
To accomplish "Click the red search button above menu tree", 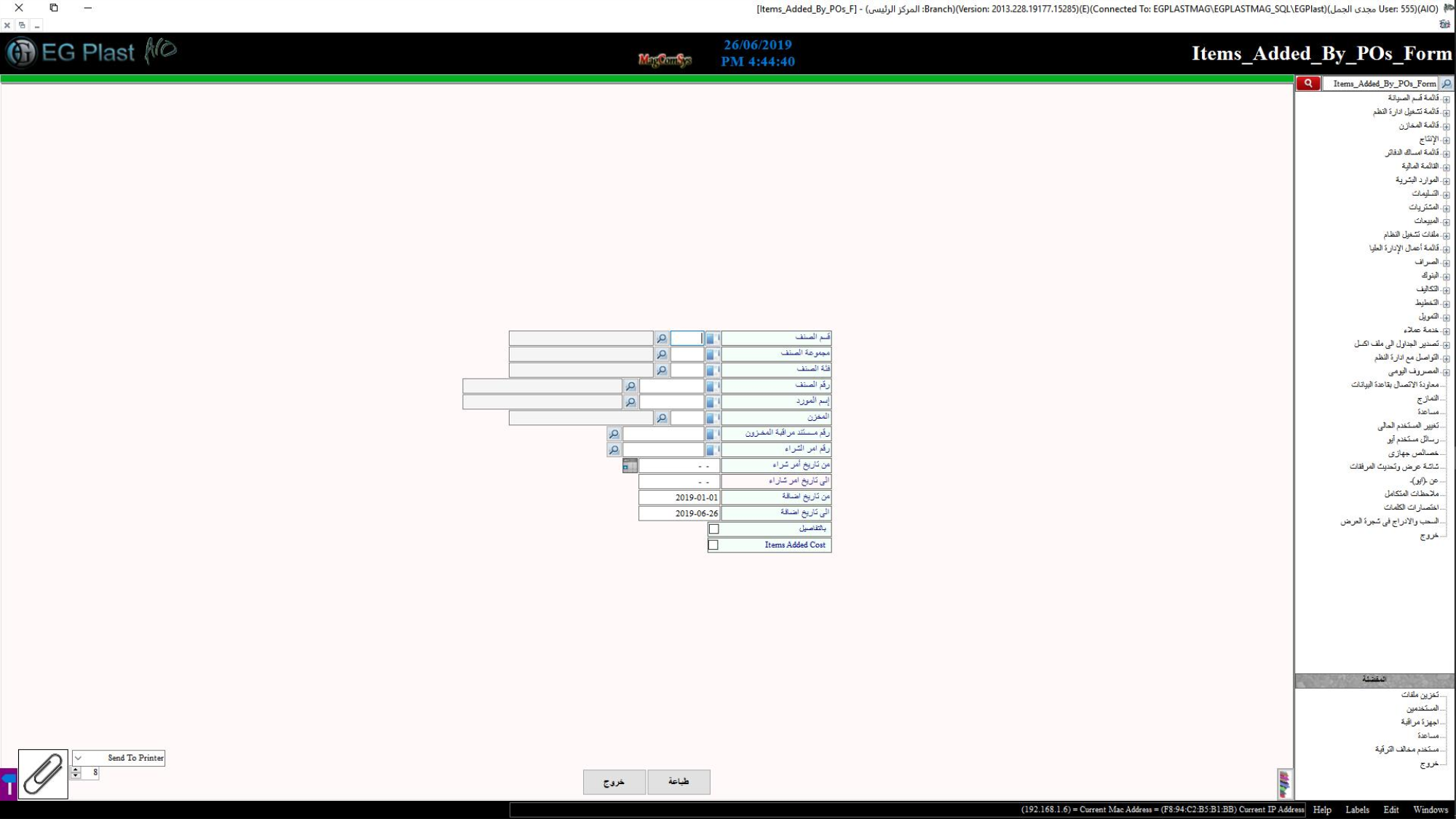I will (1307, 84).
